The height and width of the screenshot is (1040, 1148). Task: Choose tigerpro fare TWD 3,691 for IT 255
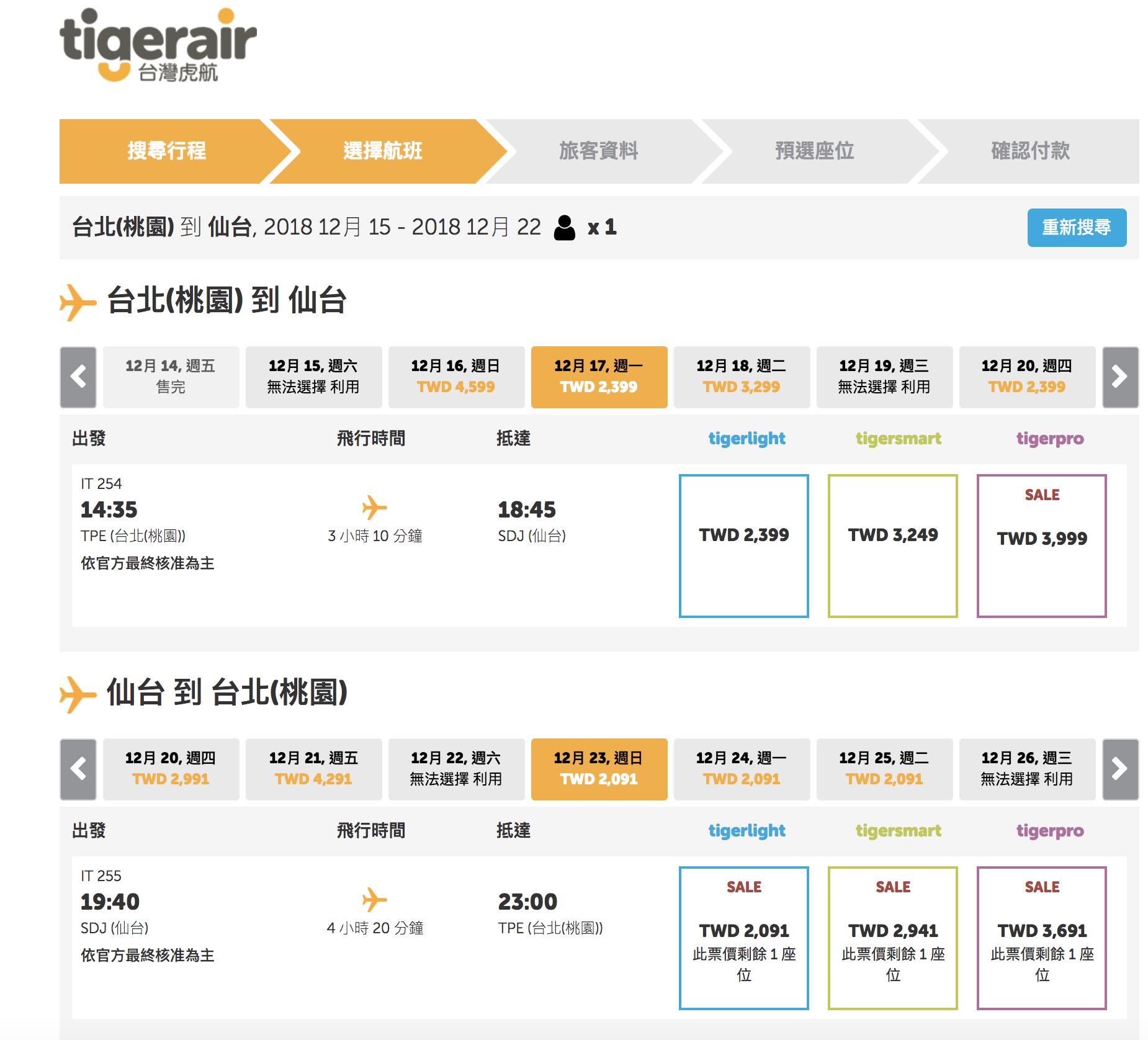pyautogui.click(x=1042, y=938)
